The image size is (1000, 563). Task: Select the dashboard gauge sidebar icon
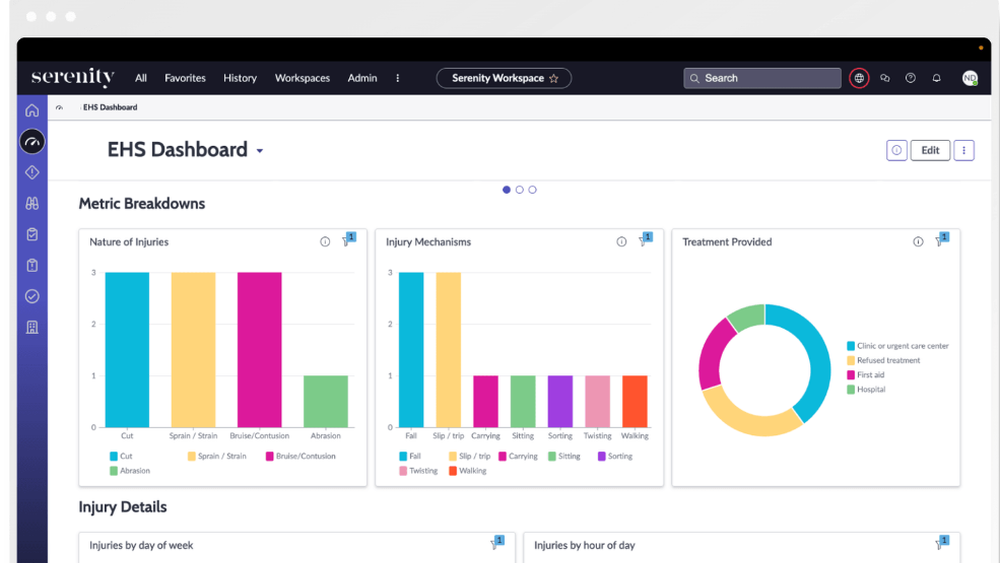point(32,142)
